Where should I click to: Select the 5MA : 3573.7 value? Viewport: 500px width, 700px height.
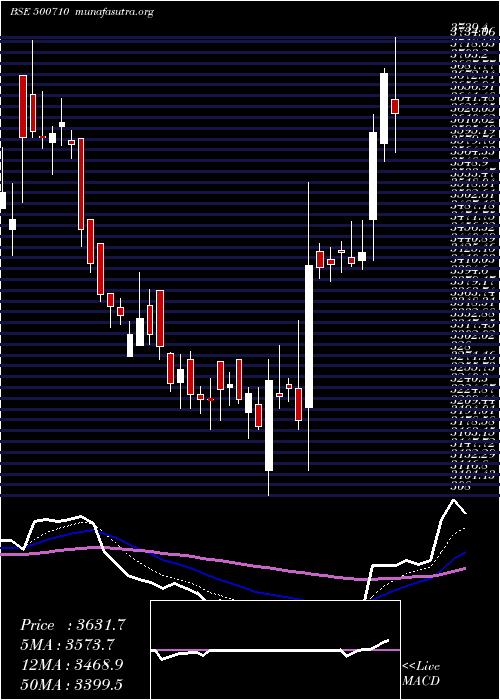click(x=68, y=645)
